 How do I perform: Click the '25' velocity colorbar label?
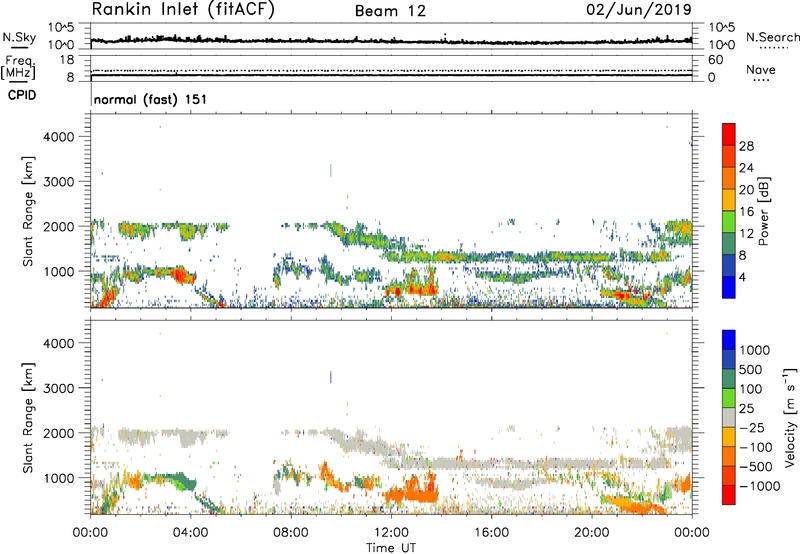point(746,409)
